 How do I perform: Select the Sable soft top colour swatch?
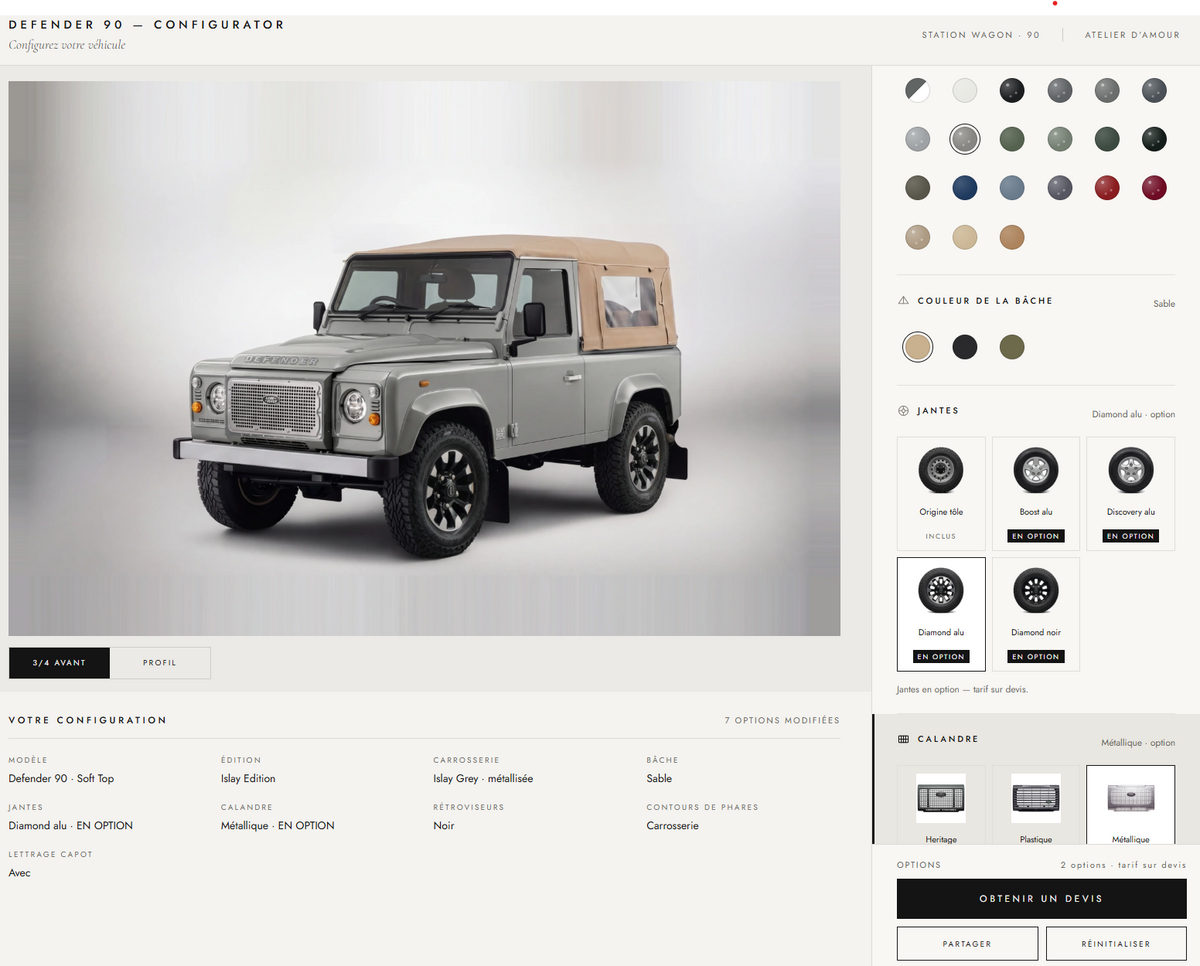click(x=917, y=347)
